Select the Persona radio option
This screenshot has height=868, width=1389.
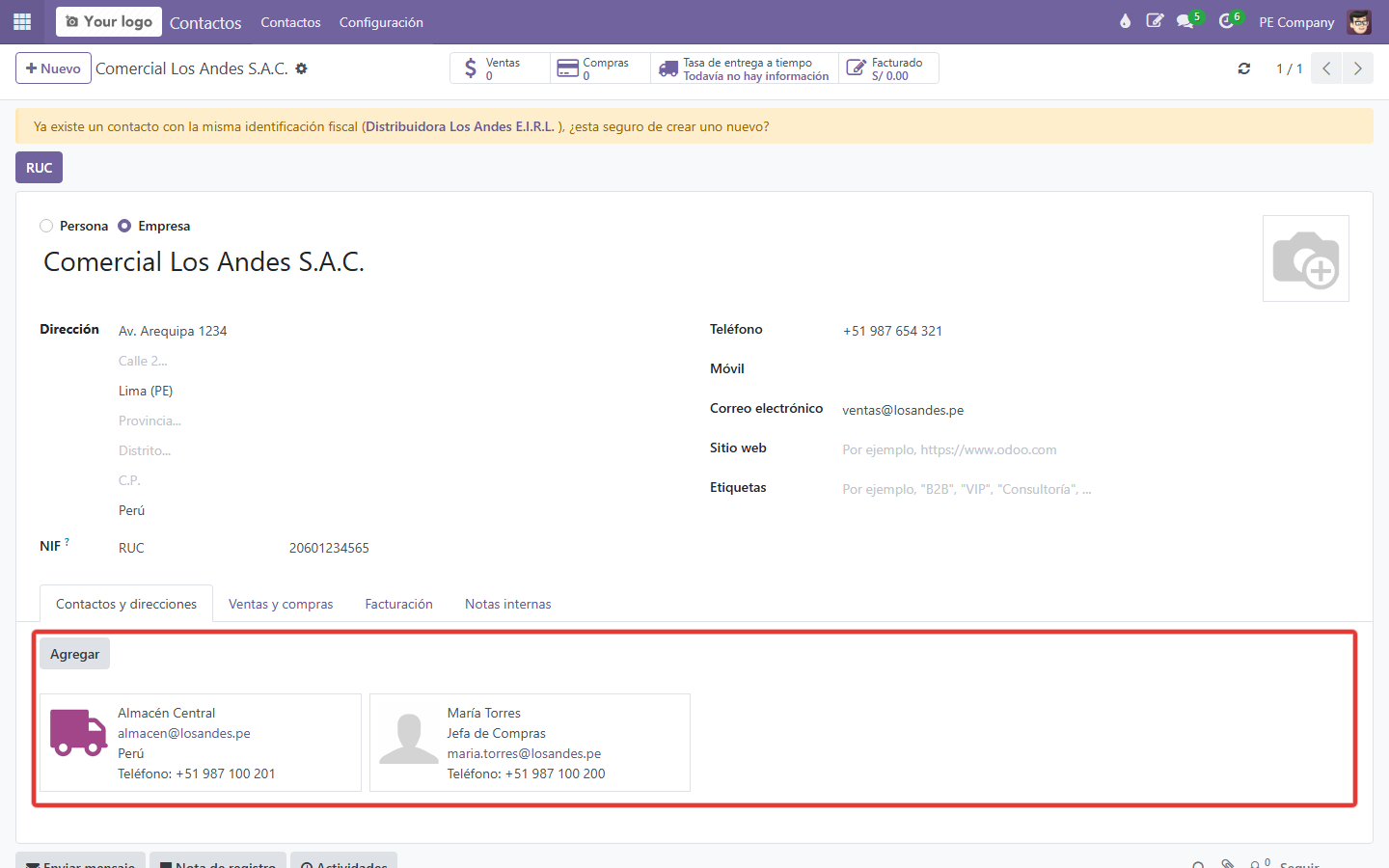[46, 226]
